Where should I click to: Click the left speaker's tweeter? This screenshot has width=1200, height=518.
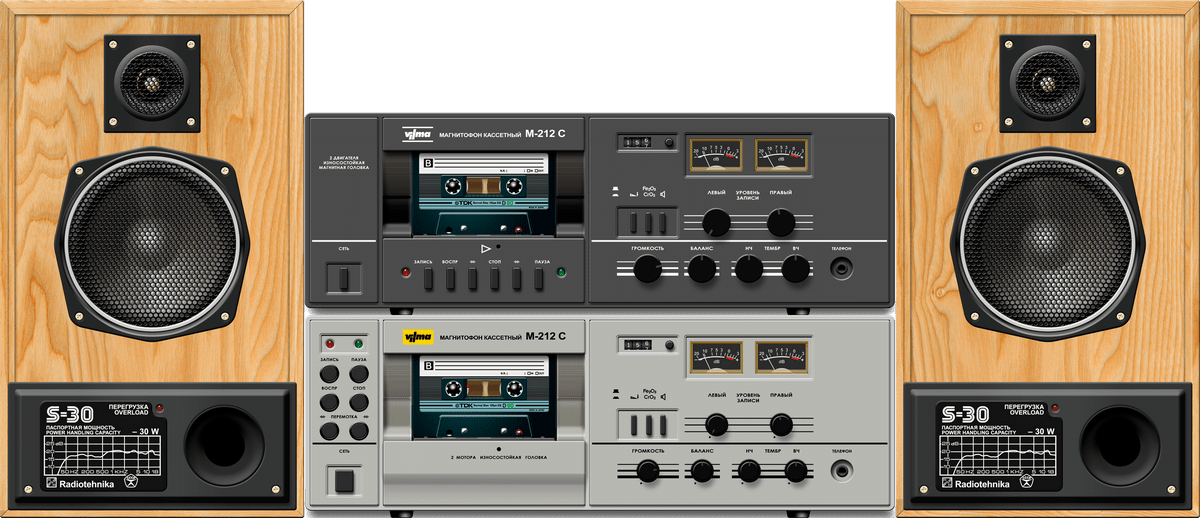(156, 85)
